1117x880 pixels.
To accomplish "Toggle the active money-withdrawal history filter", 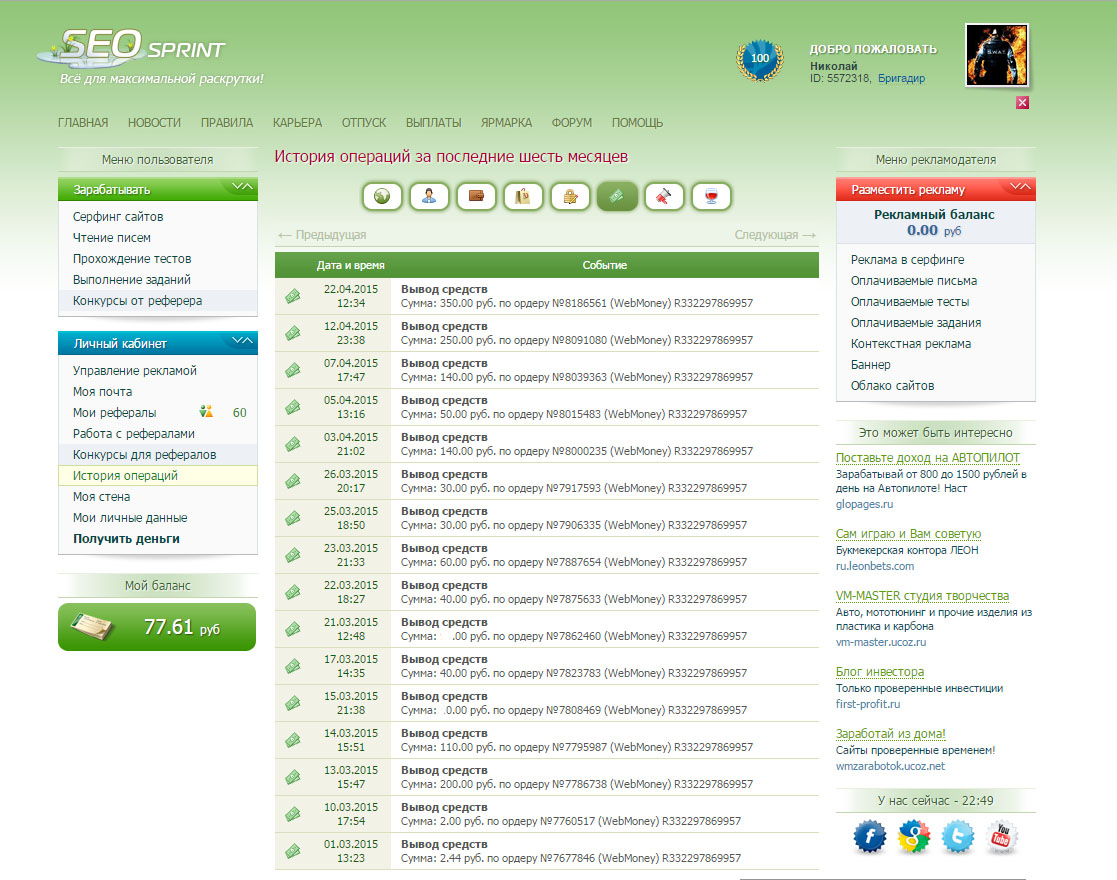I will pos(617,197).
